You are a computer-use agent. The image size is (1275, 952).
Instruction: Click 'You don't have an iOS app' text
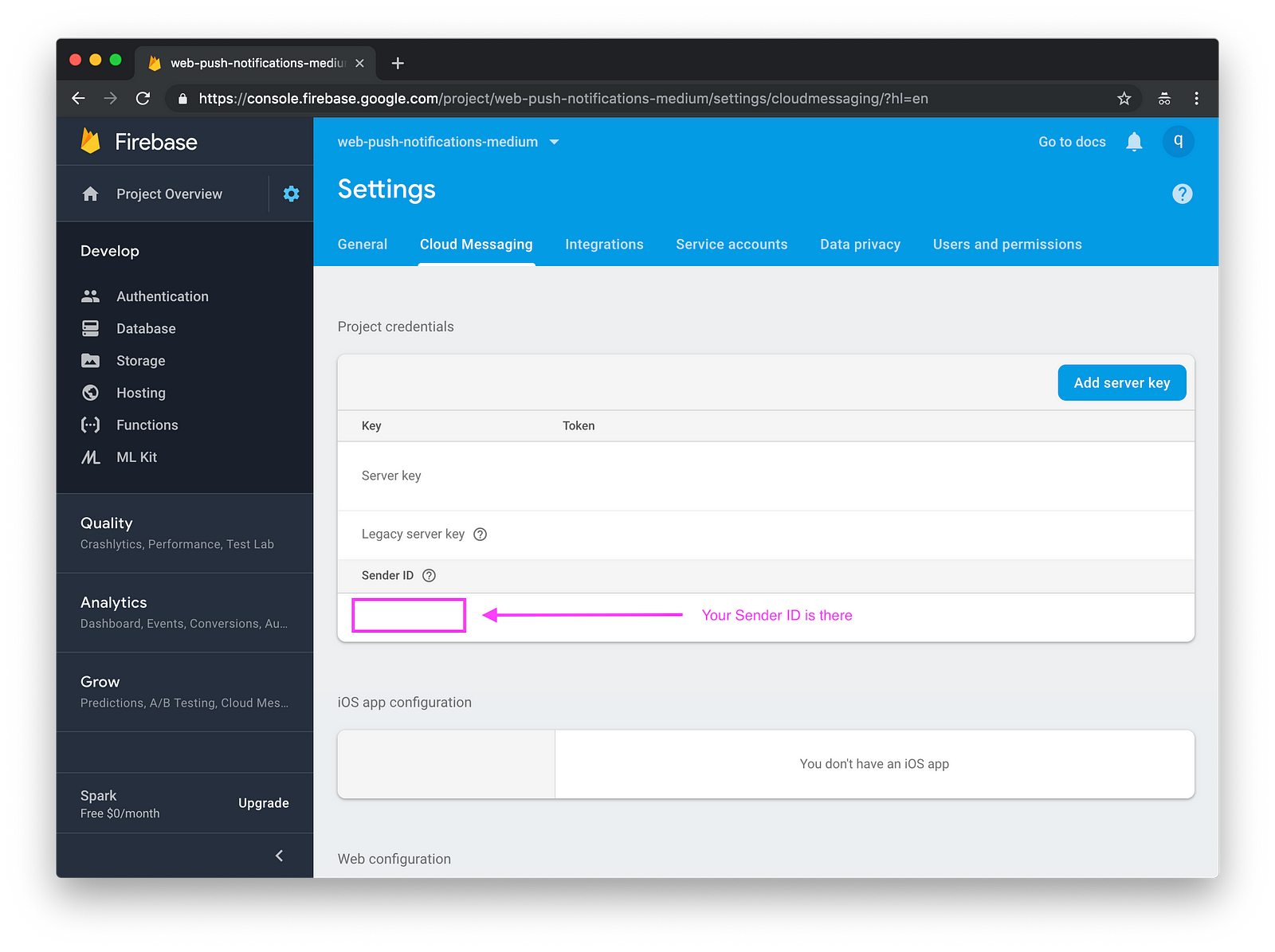tap(874, 764)
